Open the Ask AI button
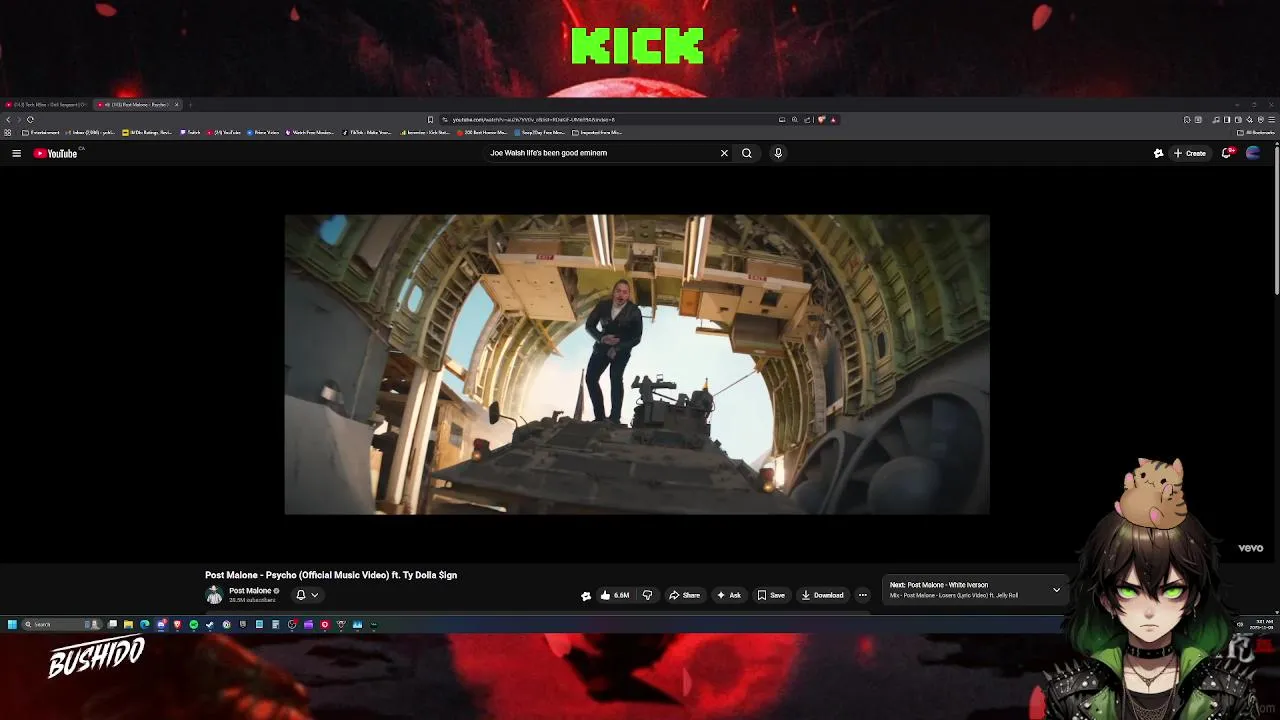The image size is (1280, 720). point(729,595)
